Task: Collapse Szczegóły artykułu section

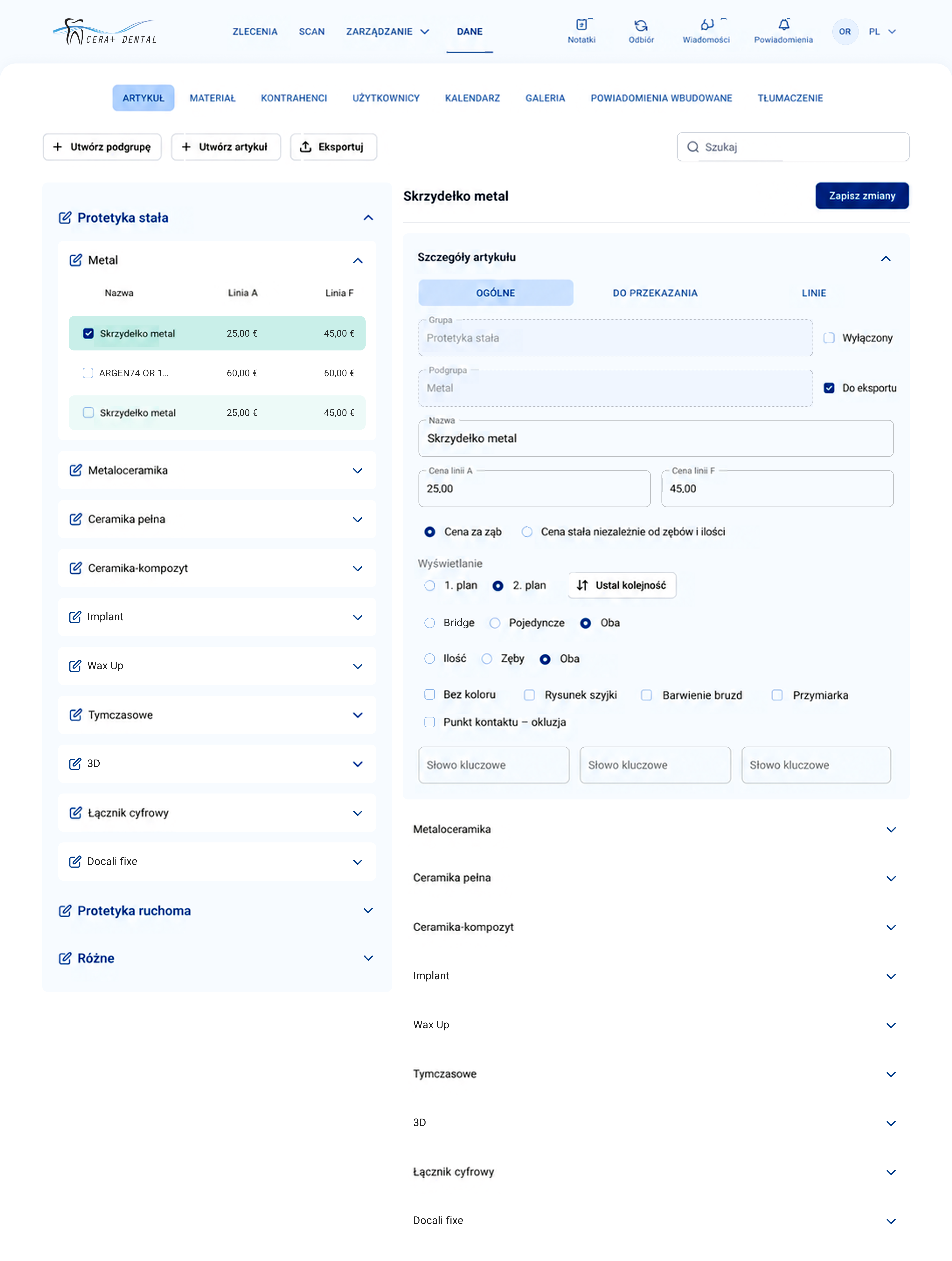Action: 886,259
